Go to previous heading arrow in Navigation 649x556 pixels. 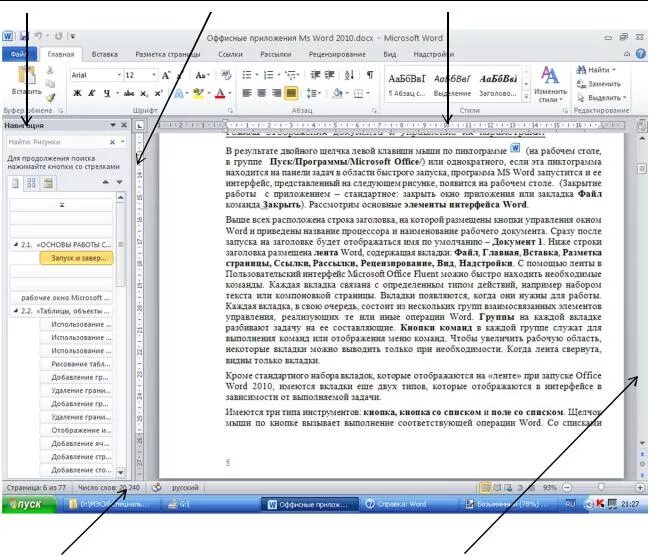coord(106,182)
